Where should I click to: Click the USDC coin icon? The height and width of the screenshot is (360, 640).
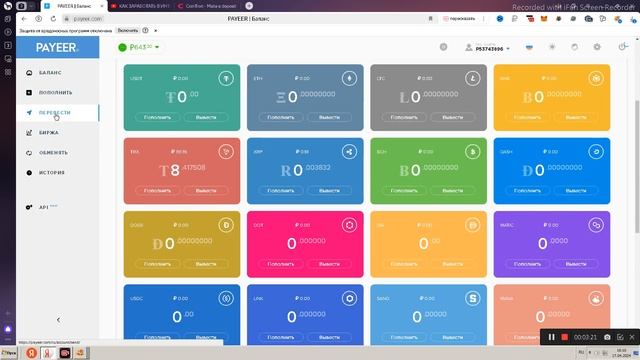pyautogui.click(x=226, y=298)
